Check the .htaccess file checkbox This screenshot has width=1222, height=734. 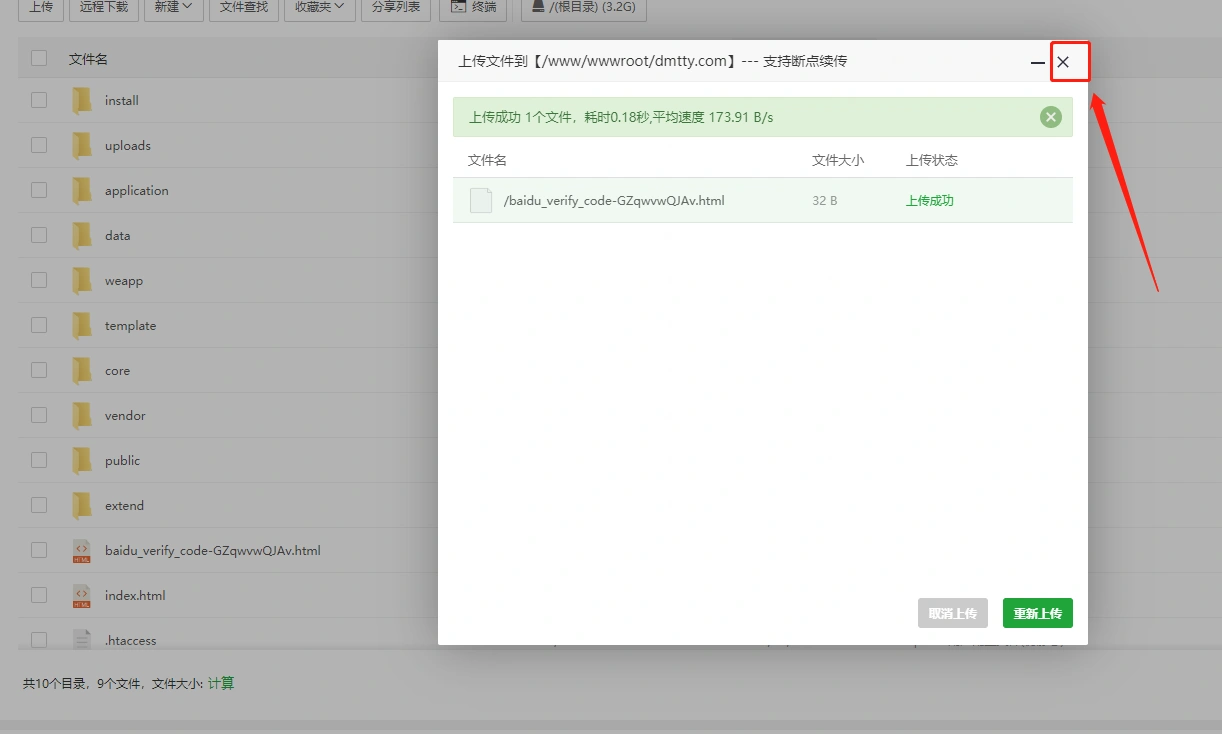[x=39, y=640]
